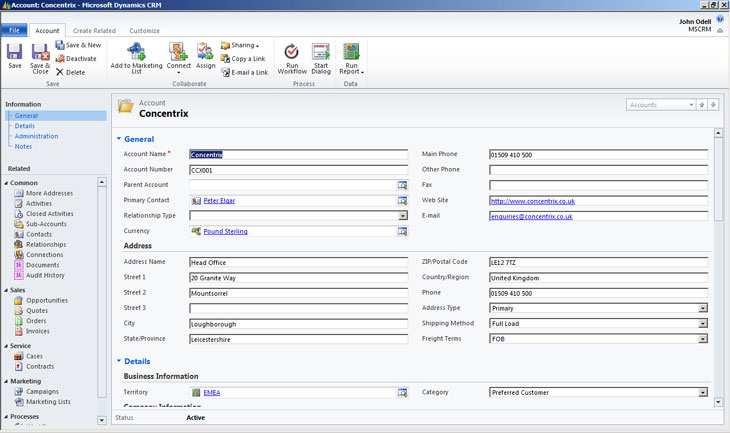Open the Sharing dropdown menu
This screenshot has width=730, height=433.
tap(240, 45)
